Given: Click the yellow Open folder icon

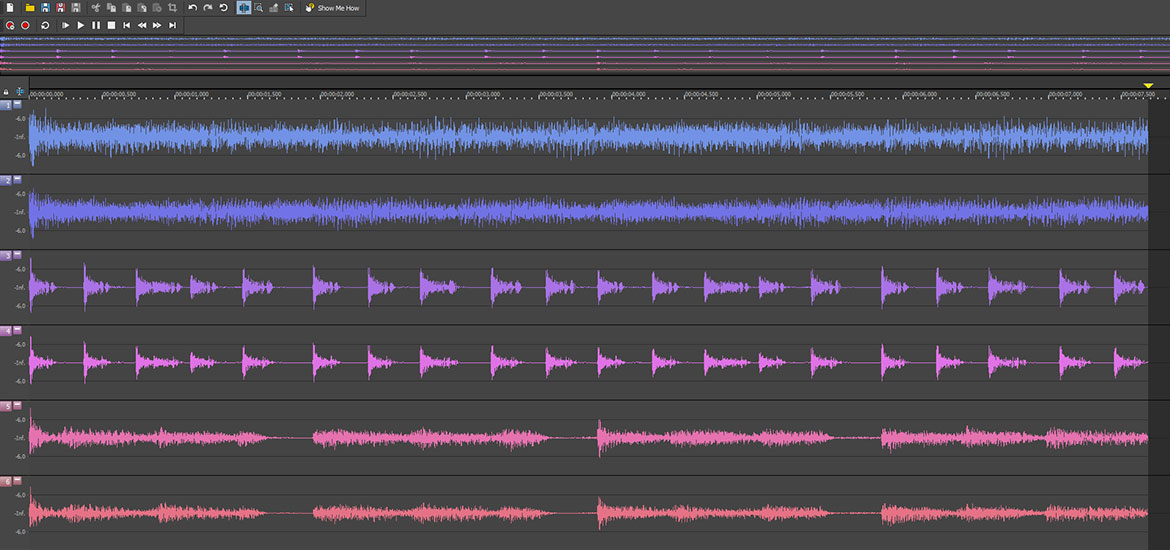Looking at the screenshot, I should point(30,8).
